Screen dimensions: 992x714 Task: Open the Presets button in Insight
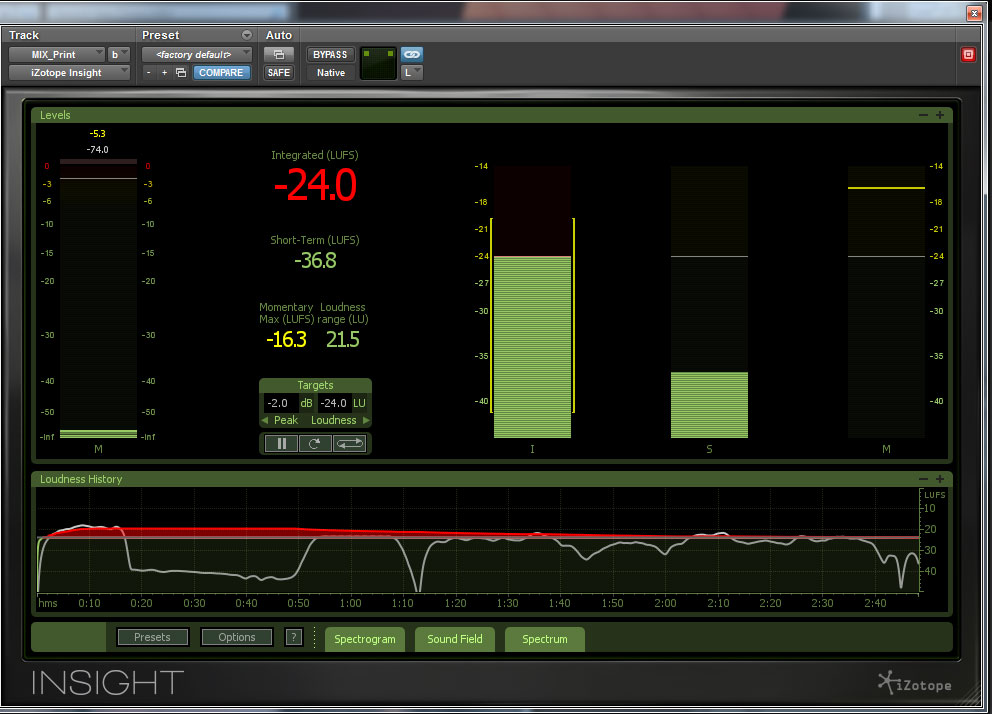coord(152,637)
